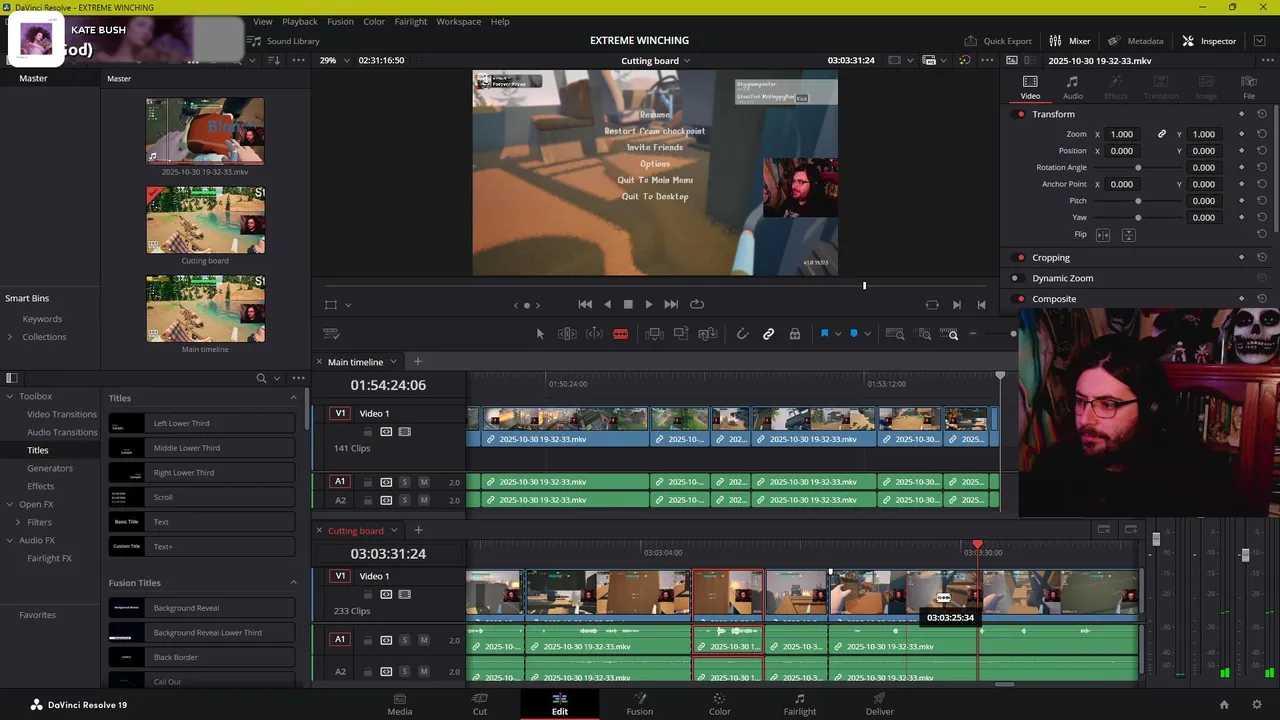The height and width of the screenshot is (720, 1280).
Task: Add a blue marker
Action: click(x=854, y=334)
